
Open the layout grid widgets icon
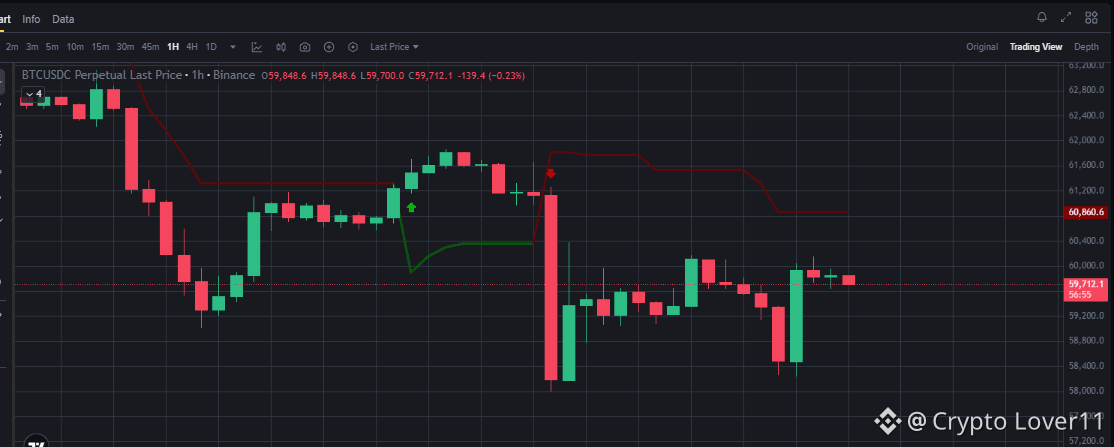pyautogui.click(x=1091, y=18)
